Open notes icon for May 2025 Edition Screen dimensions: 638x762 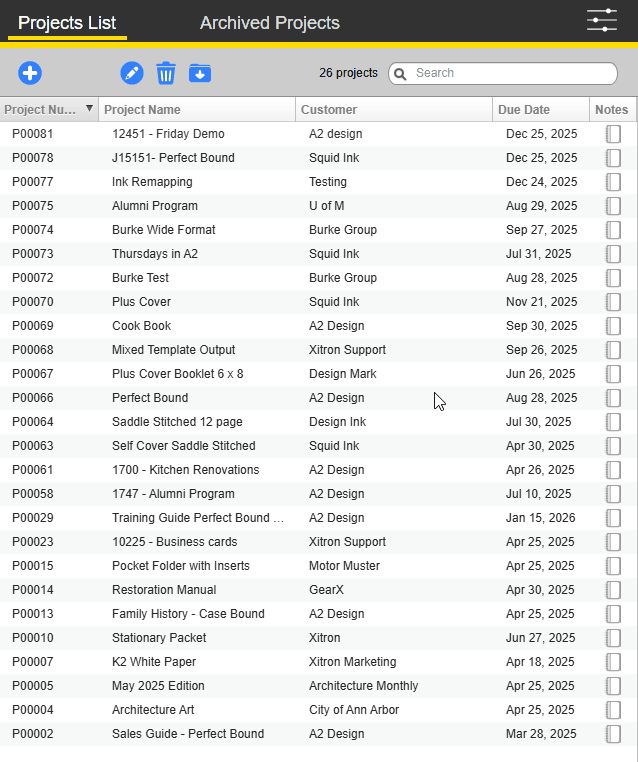click(613, 686)
